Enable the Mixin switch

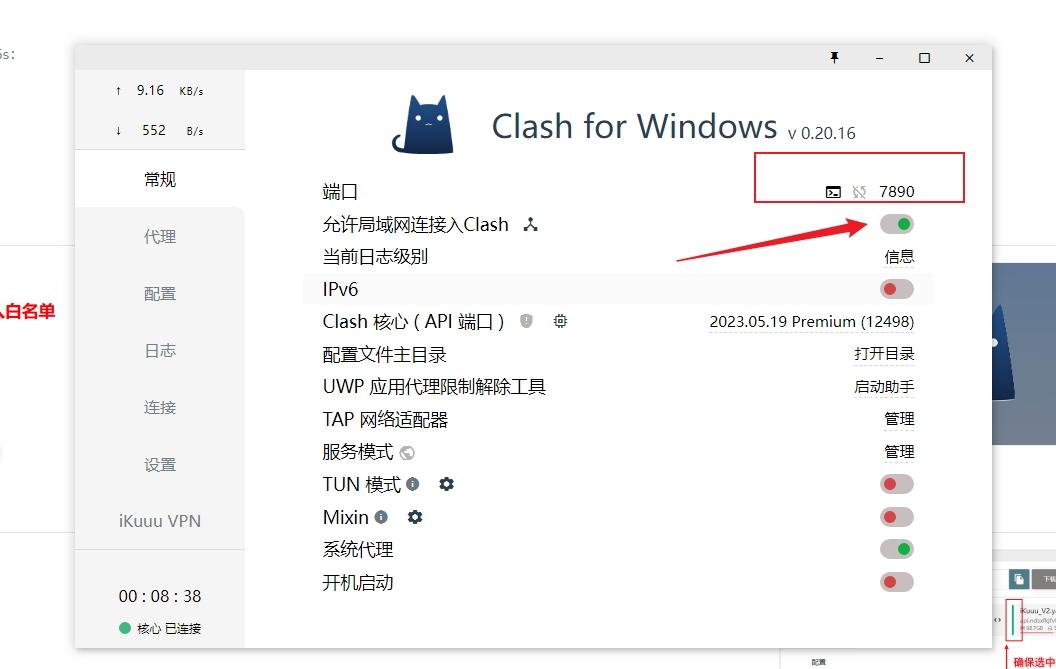point(897,517)
